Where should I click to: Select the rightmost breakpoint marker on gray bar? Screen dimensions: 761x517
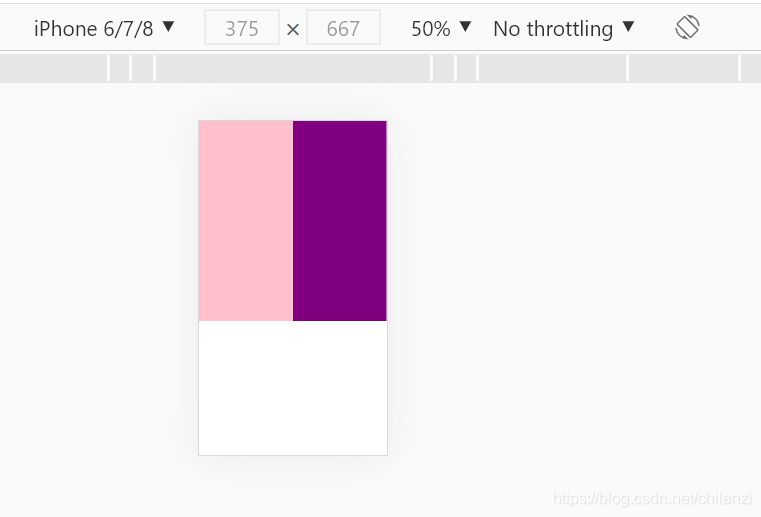tap(739, 68)
